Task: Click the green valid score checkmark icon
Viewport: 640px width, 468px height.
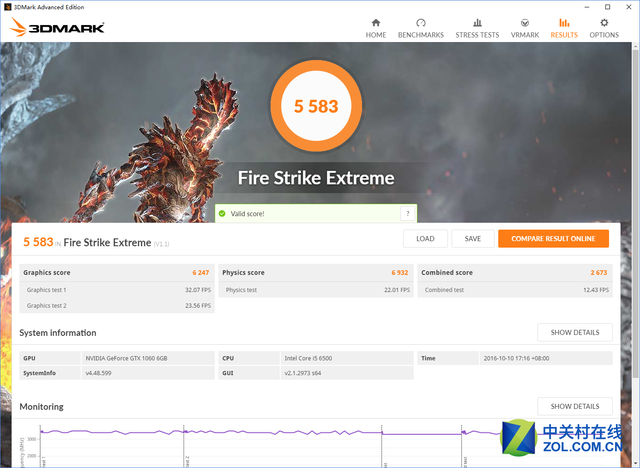Action: coord(222,214)
